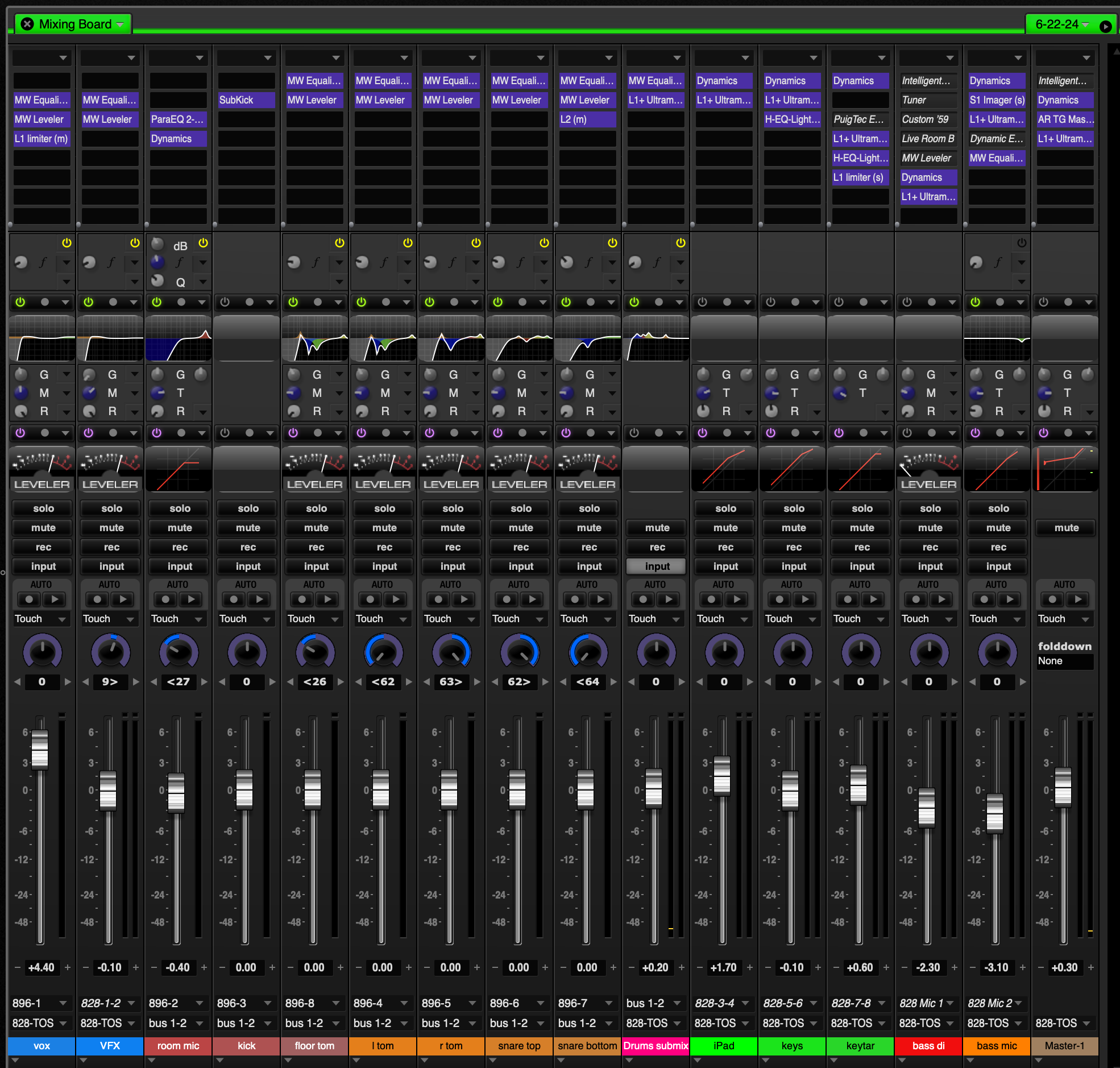Adjust the snare bottom pan knob
The width and height of the screenshot is (1120, 1068).
click(x=588, y=652)
